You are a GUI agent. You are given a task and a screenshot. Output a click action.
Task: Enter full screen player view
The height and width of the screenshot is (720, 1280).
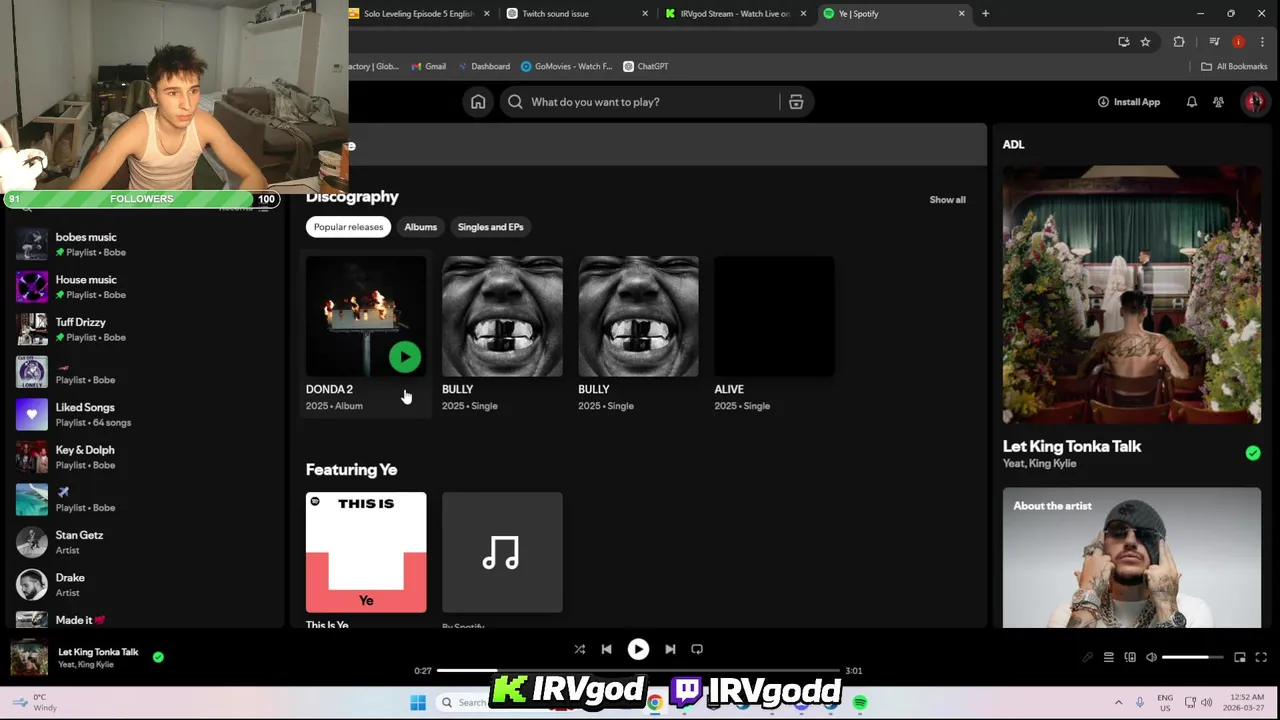(1261, 657)
